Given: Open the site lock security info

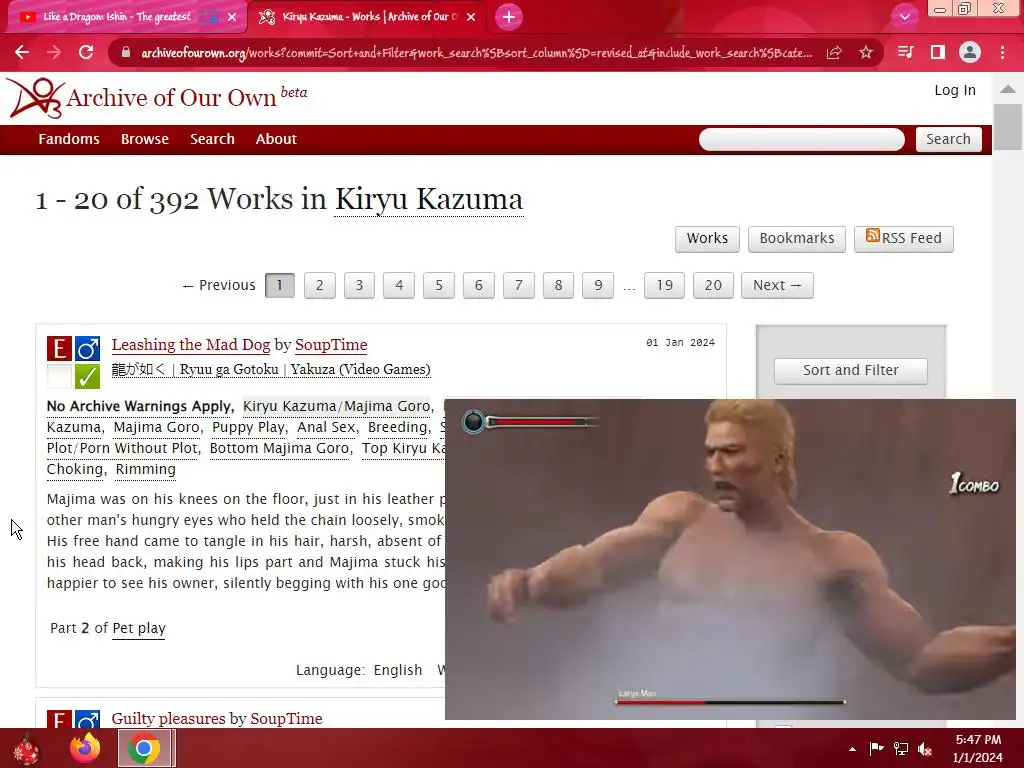Looking at the screenshot, I should click(126, 53).
